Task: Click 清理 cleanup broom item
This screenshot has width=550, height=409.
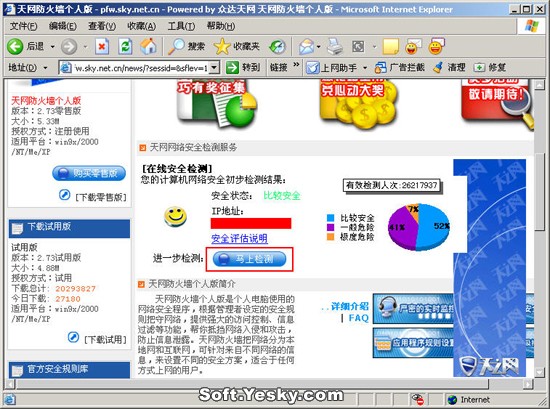Action: [x=449, y=67]
